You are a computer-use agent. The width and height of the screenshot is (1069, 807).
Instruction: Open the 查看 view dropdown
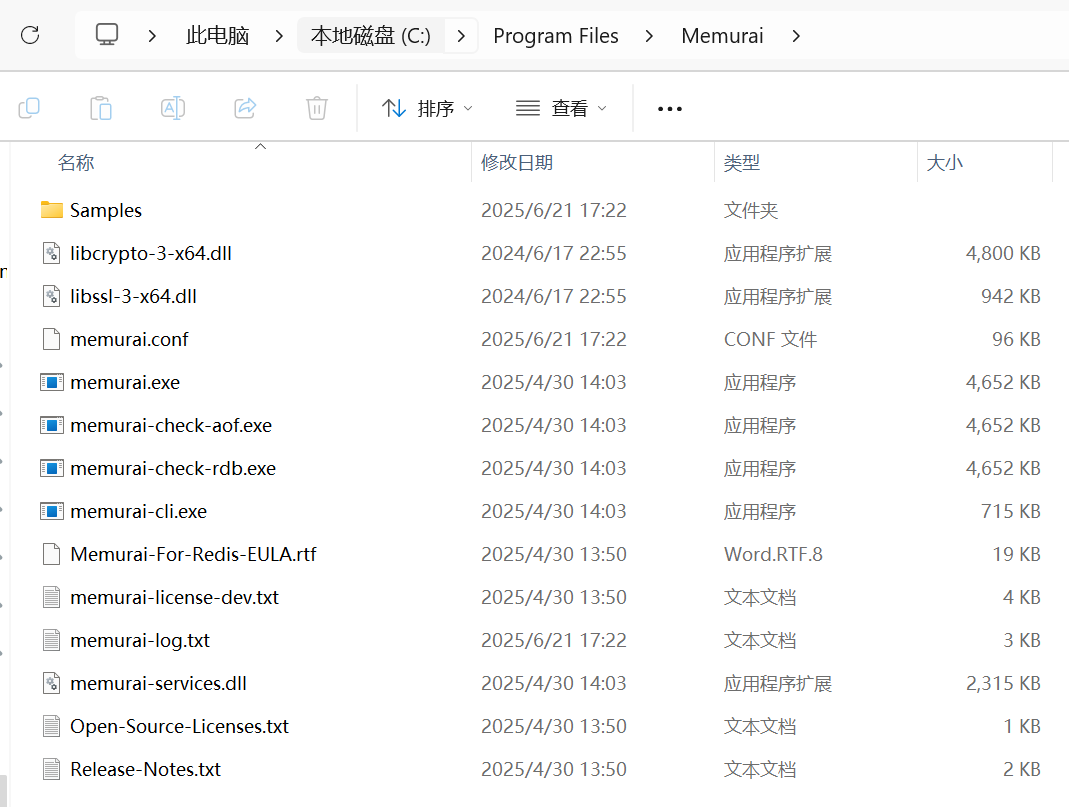[x=561, y=108]
